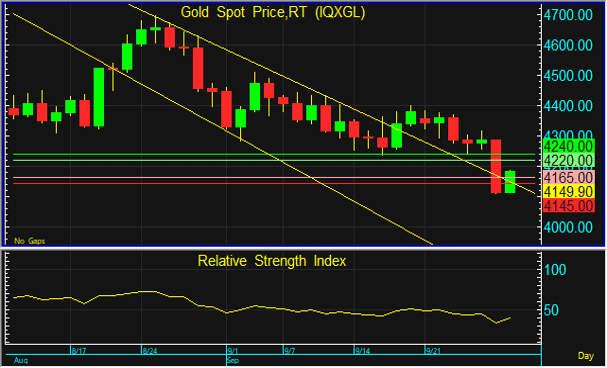
Task: Select the 4000.00 price axis label
Action: pyautogui.click(x=568, y=227)
